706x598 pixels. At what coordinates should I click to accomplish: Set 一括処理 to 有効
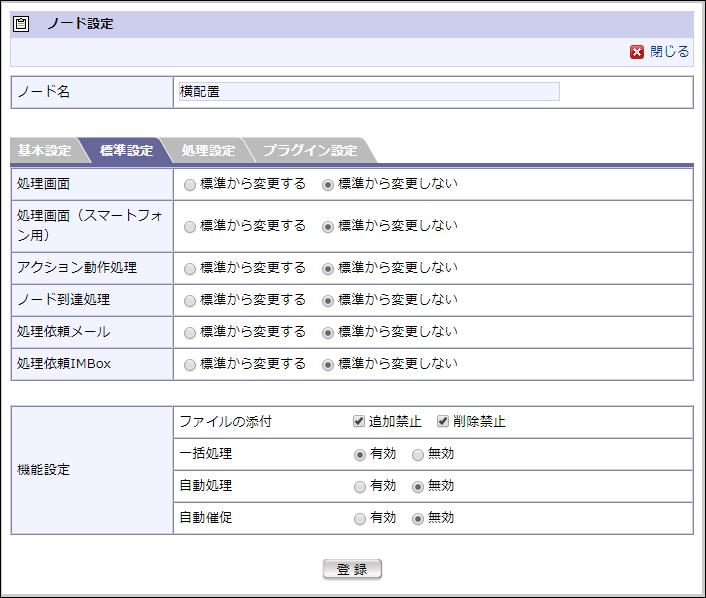(360, 455)
